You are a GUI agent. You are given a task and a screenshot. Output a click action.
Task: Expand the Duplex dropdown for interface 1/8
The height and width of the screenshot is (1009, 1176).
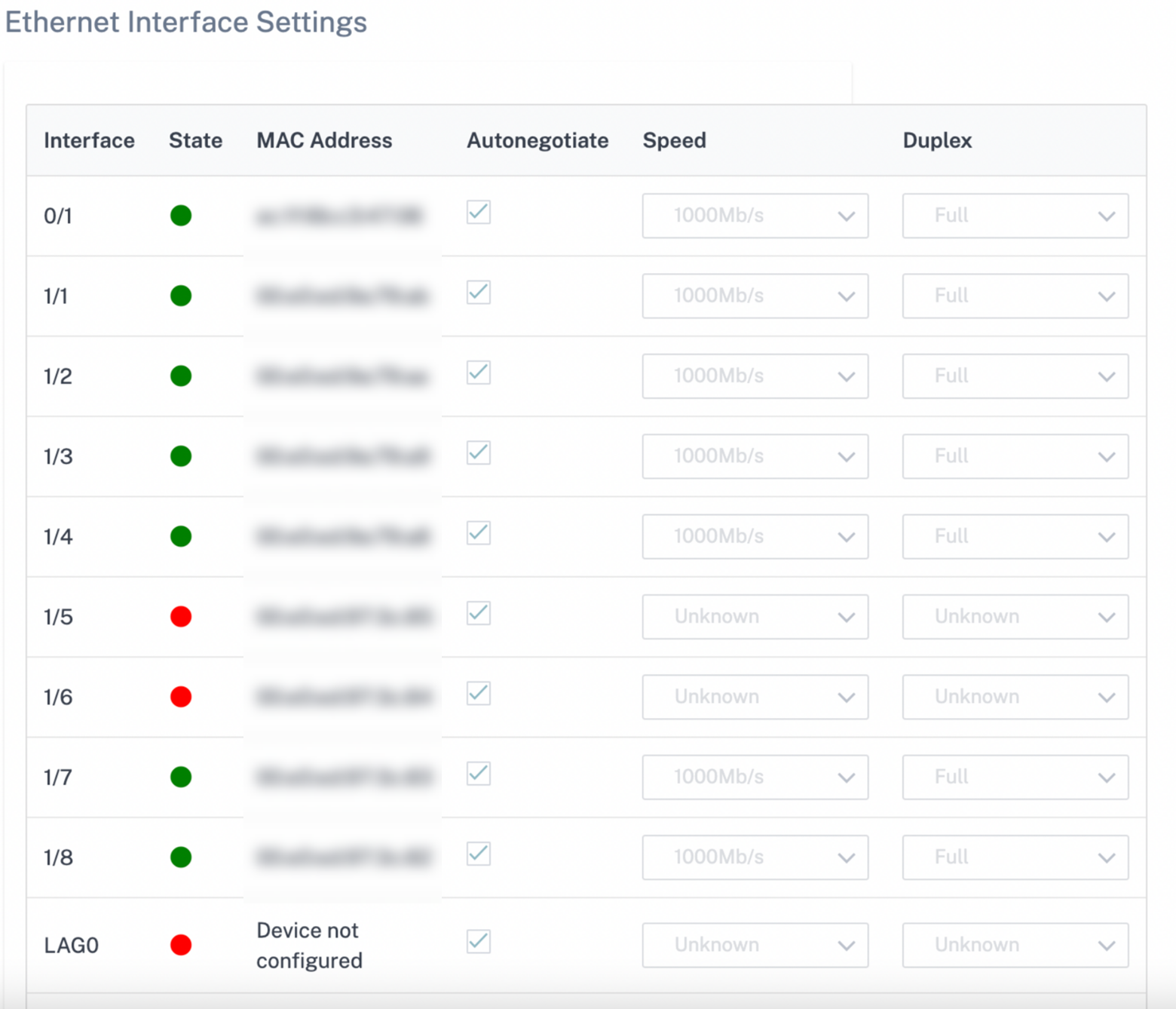coord(1015,857)
